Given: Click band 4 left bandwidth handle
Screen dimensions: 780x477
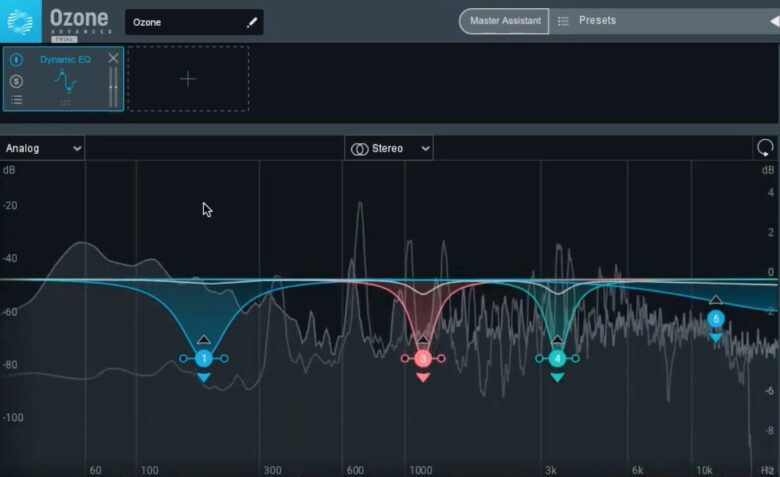Looking at the screenshot, I should pos(539,358).
